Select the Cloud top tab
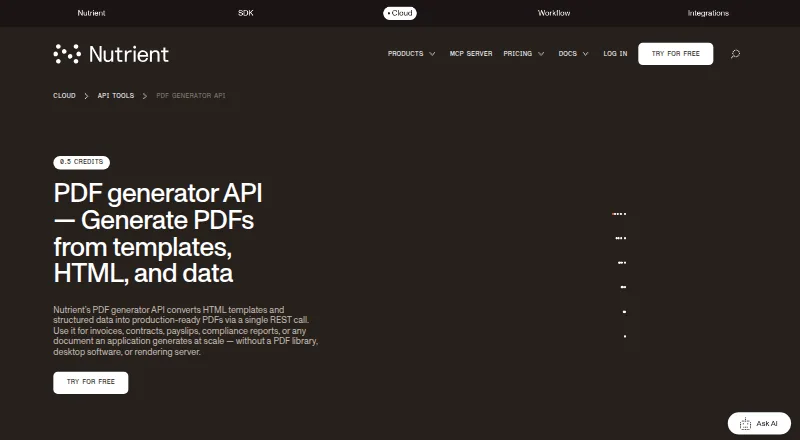800x440 pixels. (400, 13)
